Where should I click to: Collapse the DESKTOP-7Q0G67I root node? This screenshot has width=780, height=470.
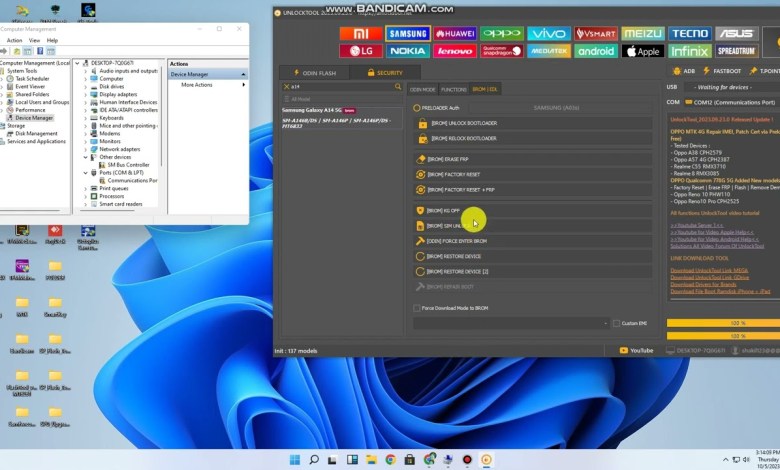click(77, 63)
